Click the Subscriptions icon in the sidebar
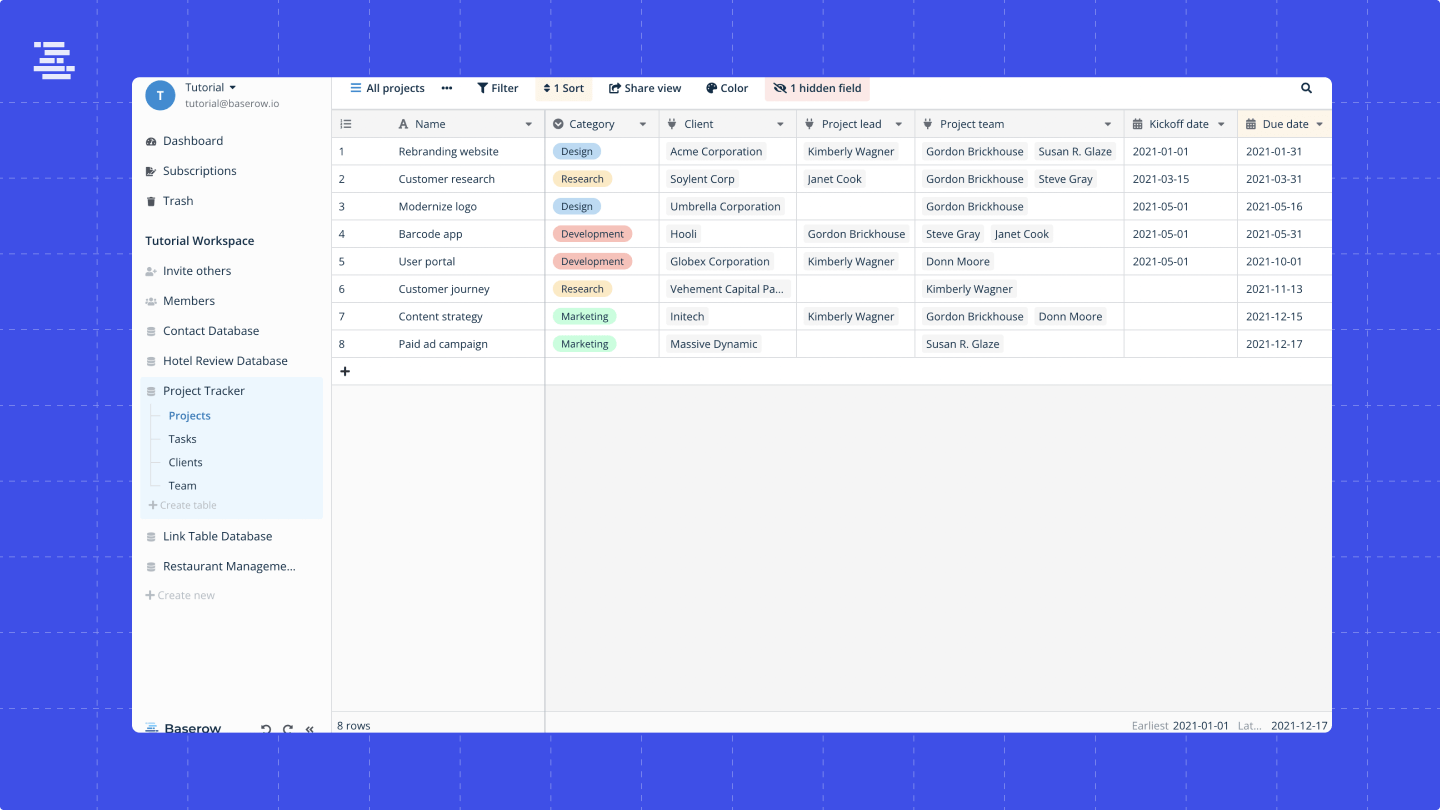This screenshot has width=1441, height=810. point(151,171)
